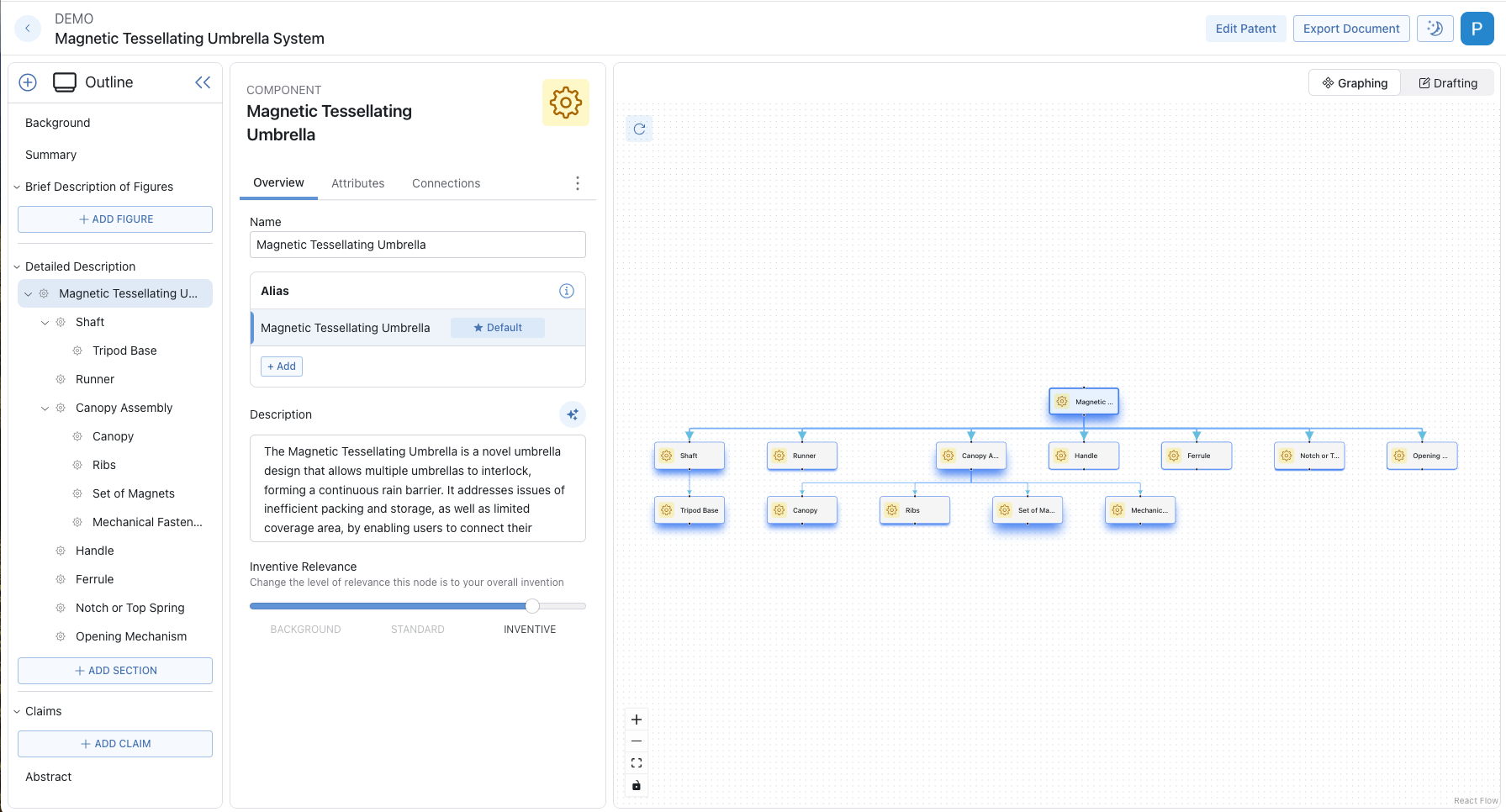Switch to the Connections tab
The height and width of the screenshot is (812, 1506).
447,183
